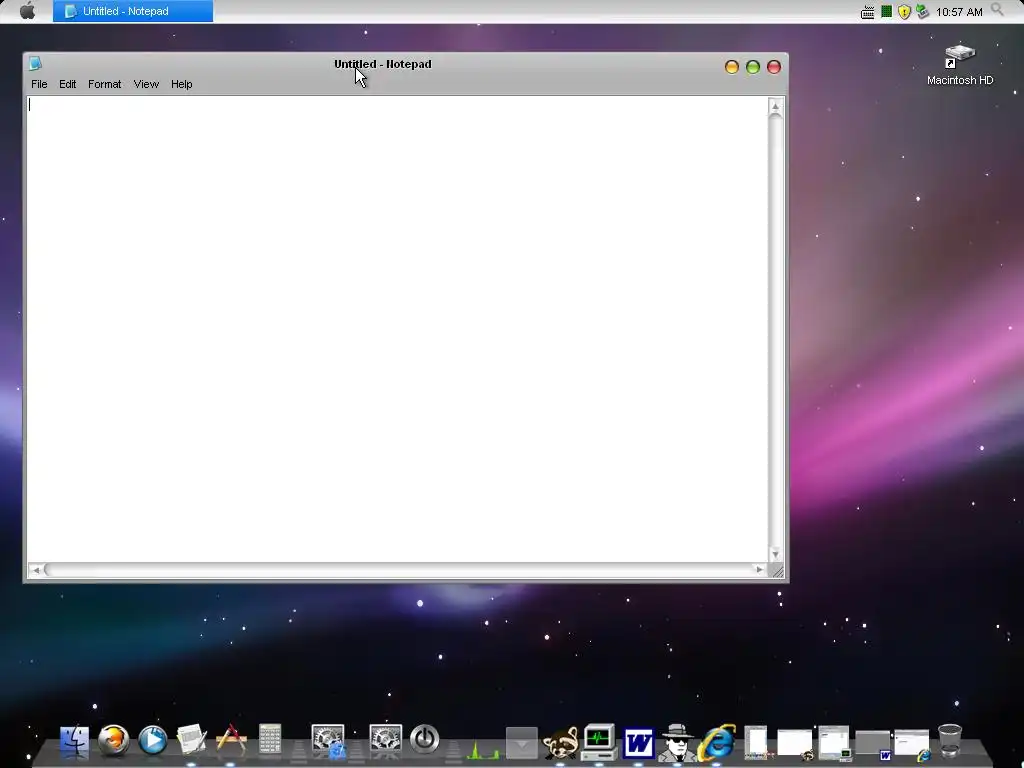Click the on-screen keyboard tray icon

pyautogui.click(x=867, y=12)
